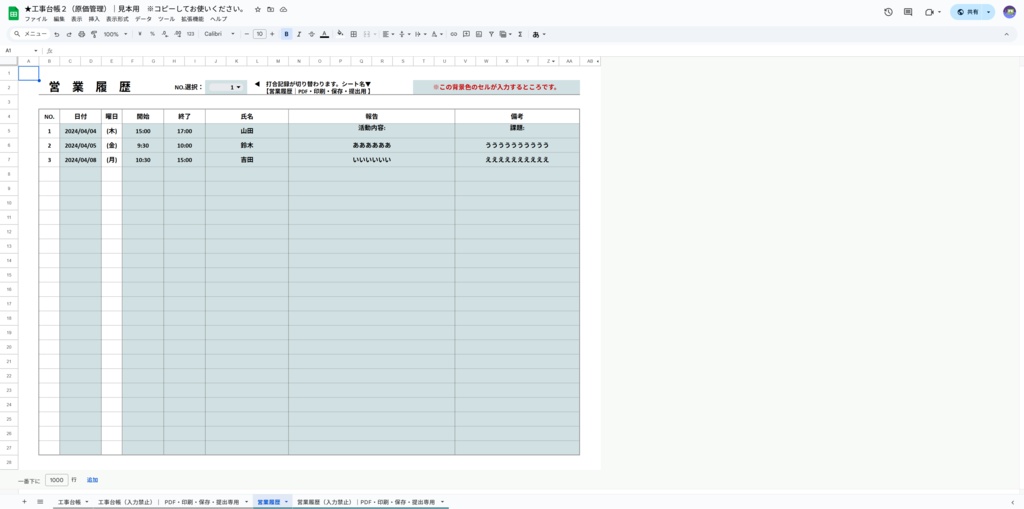Open the データ menu
Image resolution: width=1024 pixels, height=509 pixels.
click(143, 20)
